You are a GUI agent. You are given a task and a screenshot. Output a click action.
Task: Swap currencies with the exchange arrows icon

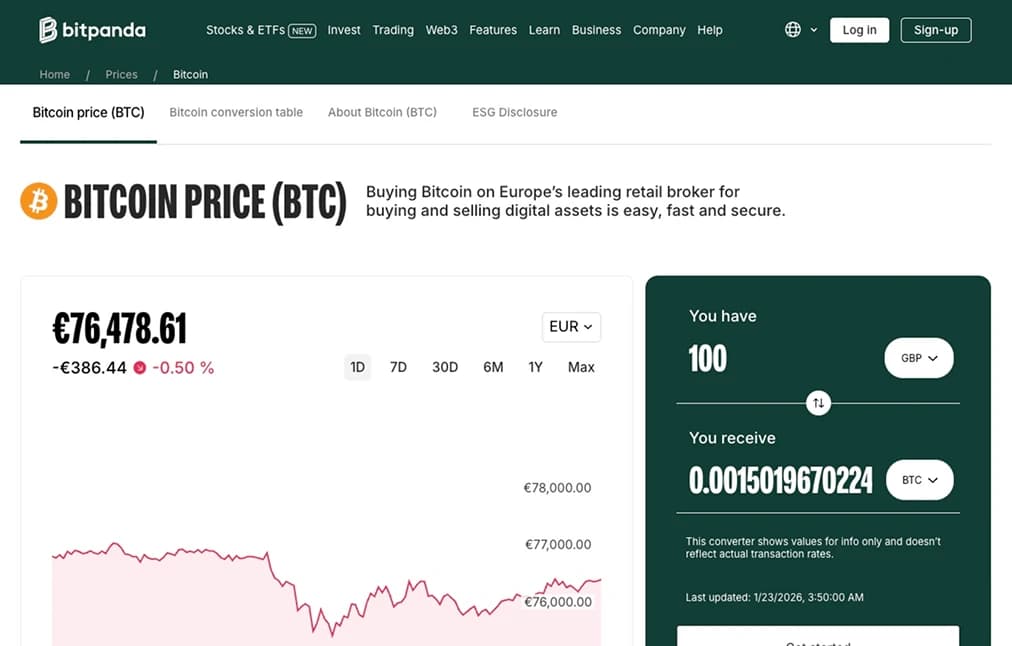coord(818,403)
